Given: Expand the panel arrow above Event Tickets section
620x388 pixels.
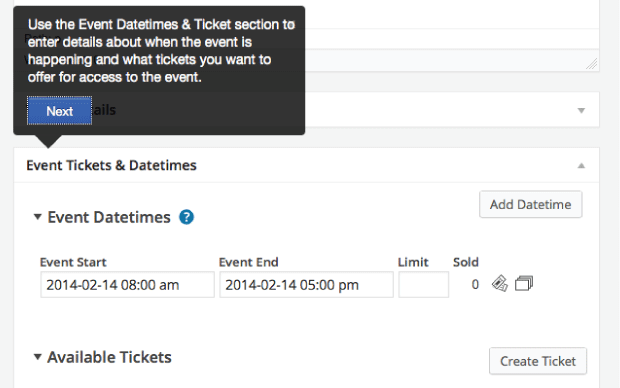Looking at the screenshot, I should click(581, 110).
